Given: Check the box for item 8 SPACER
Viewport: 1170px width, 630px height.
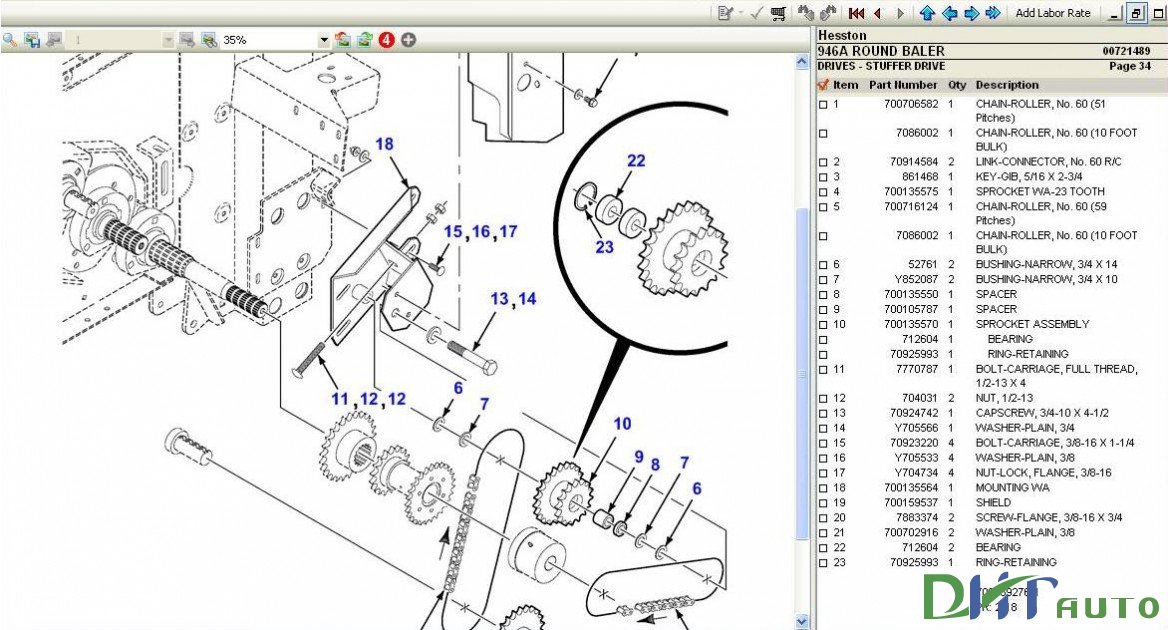Looking at the screenshot, I should pos(823,295).
